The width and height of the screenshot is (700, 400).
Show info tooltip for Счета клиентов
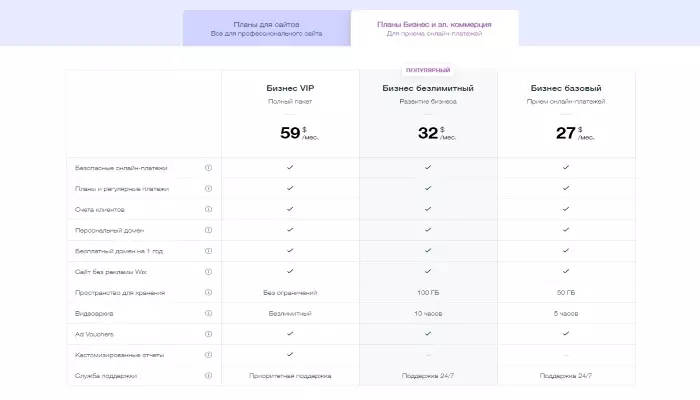click(x=208, y=209)
